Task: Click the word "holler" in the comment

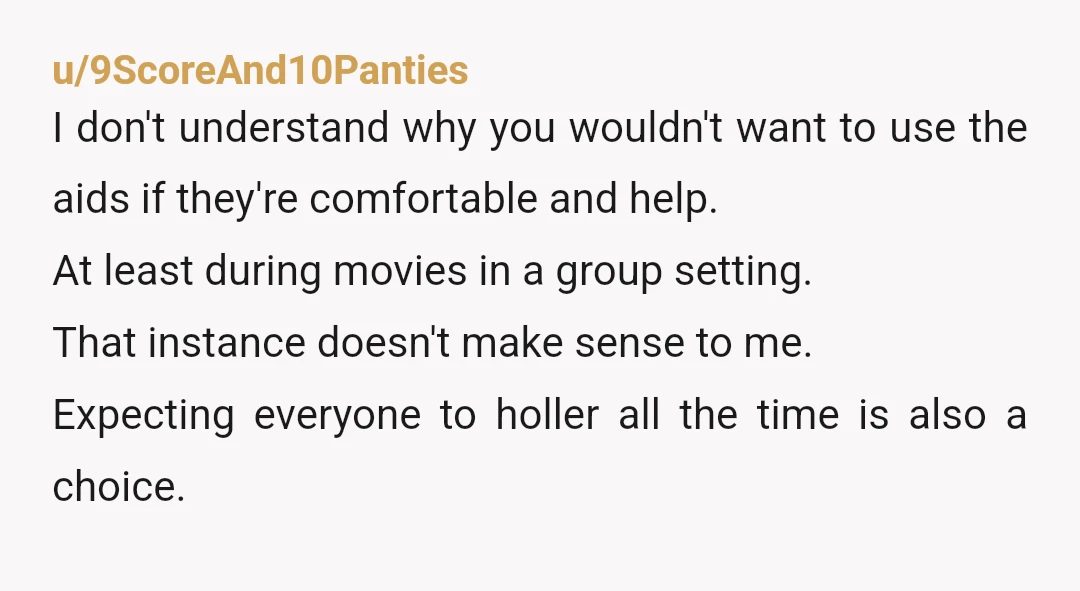Action: click(548, 415)
